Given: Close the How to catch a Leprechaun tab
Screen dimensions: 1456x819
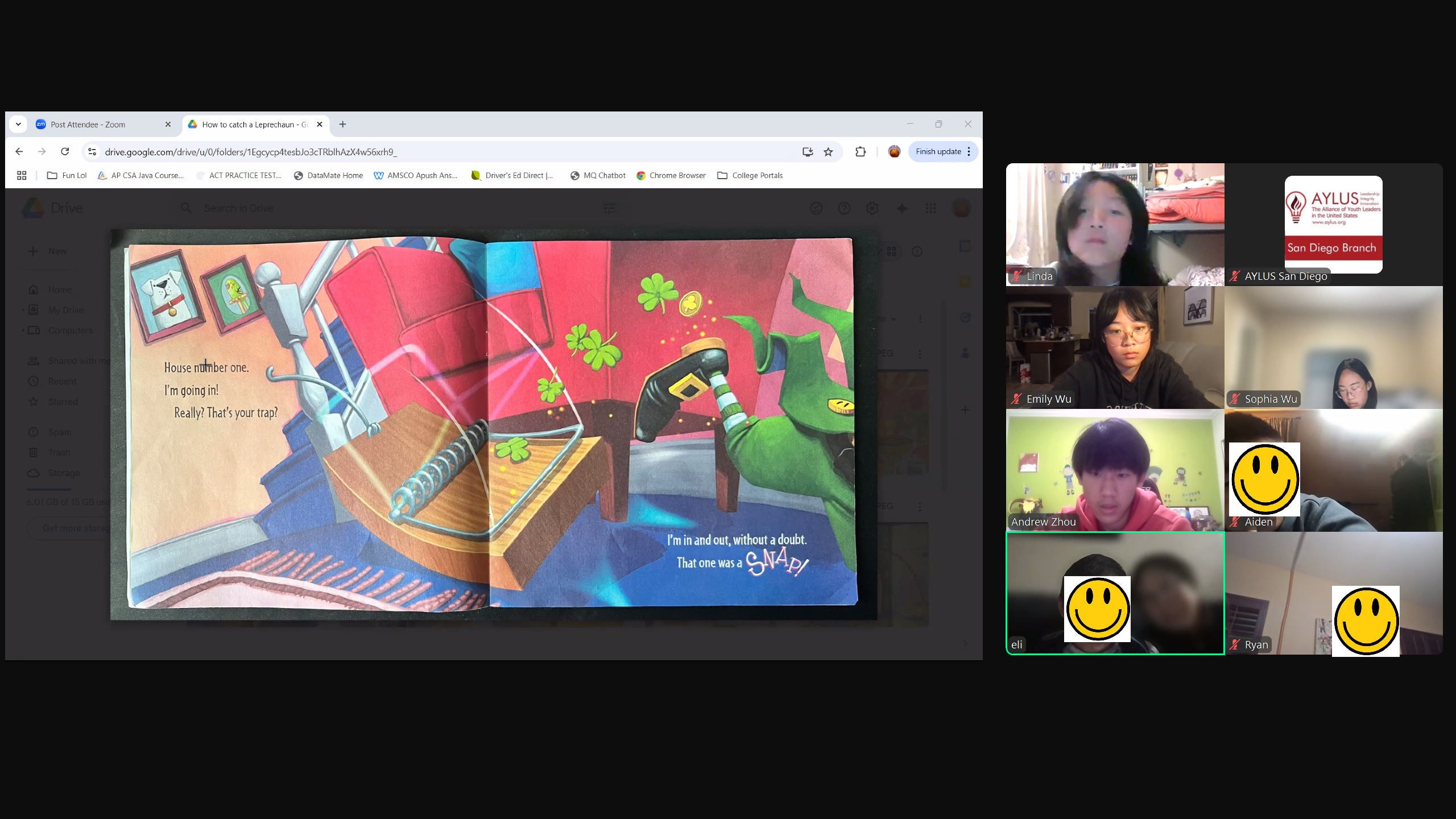Looking at the screenshot, I should [x=320, y=125].
